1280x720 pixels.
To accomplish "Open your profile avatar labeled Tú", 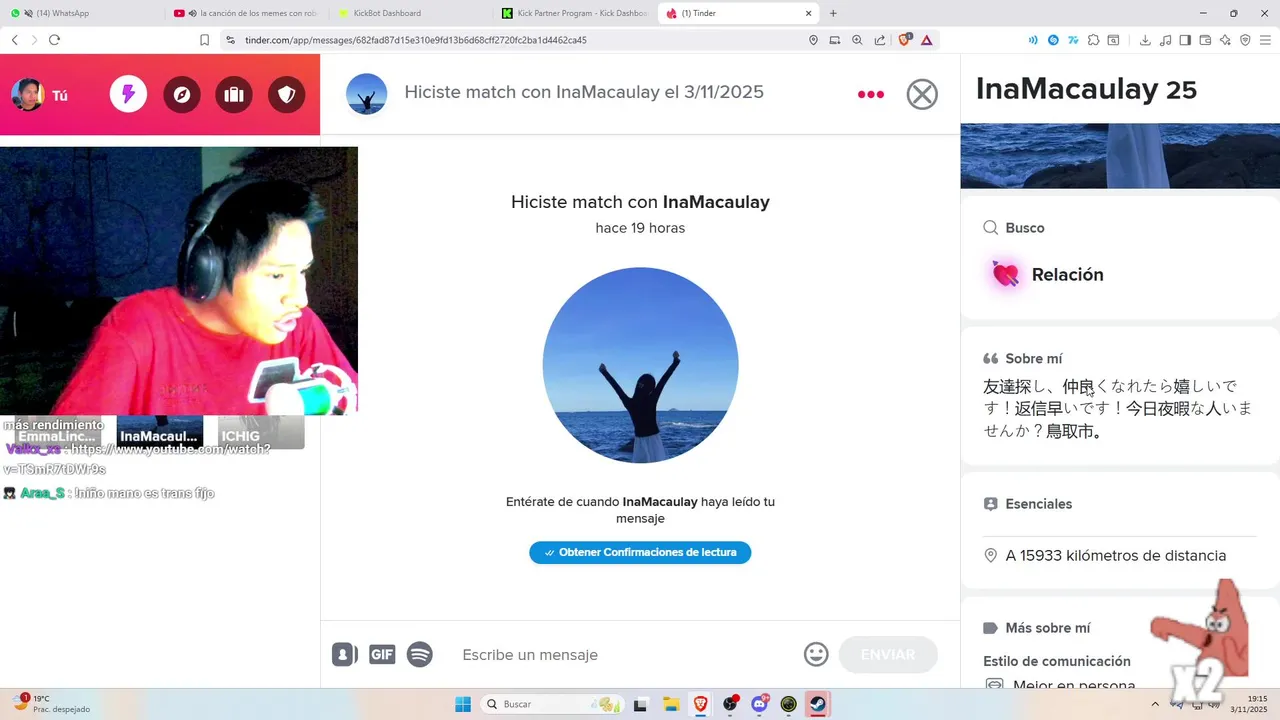I will (40, 95).
